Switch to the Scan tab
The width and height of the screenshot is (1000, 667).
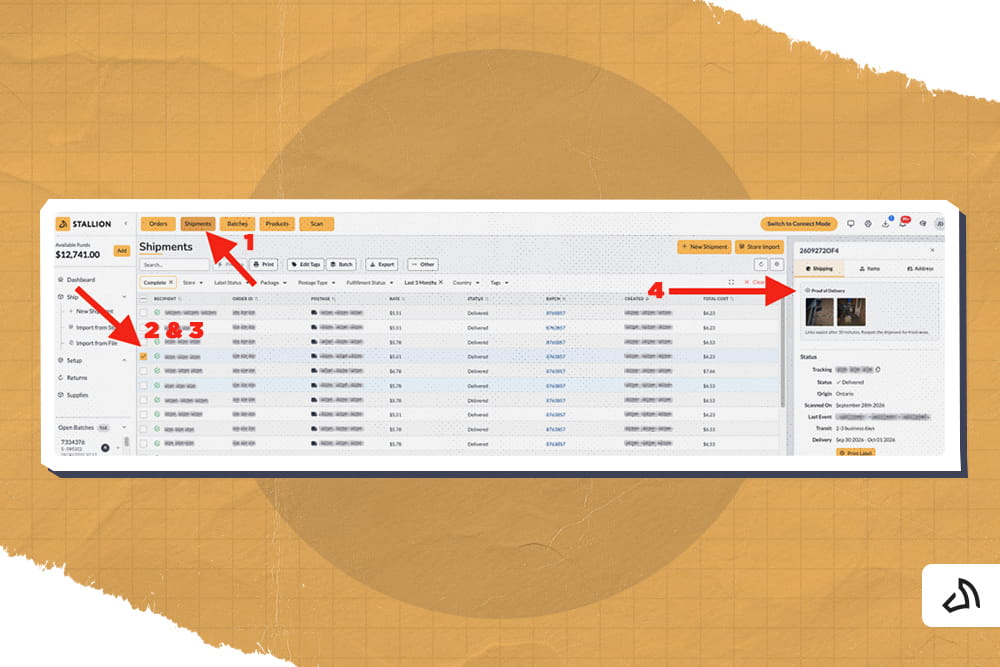[316, 224]
